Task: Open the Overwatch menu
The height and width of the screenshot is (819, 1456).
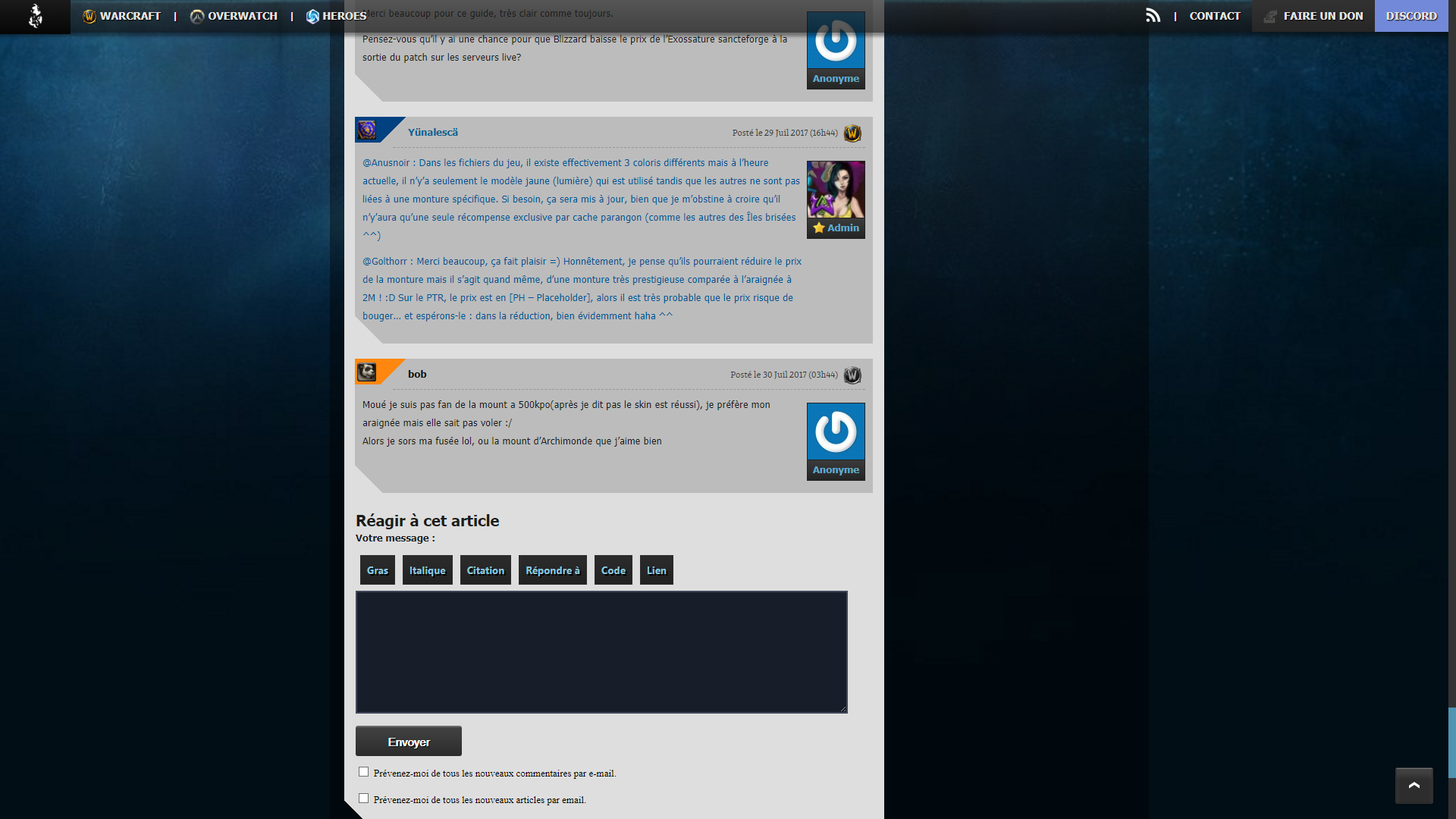Action: click(234, 16)
